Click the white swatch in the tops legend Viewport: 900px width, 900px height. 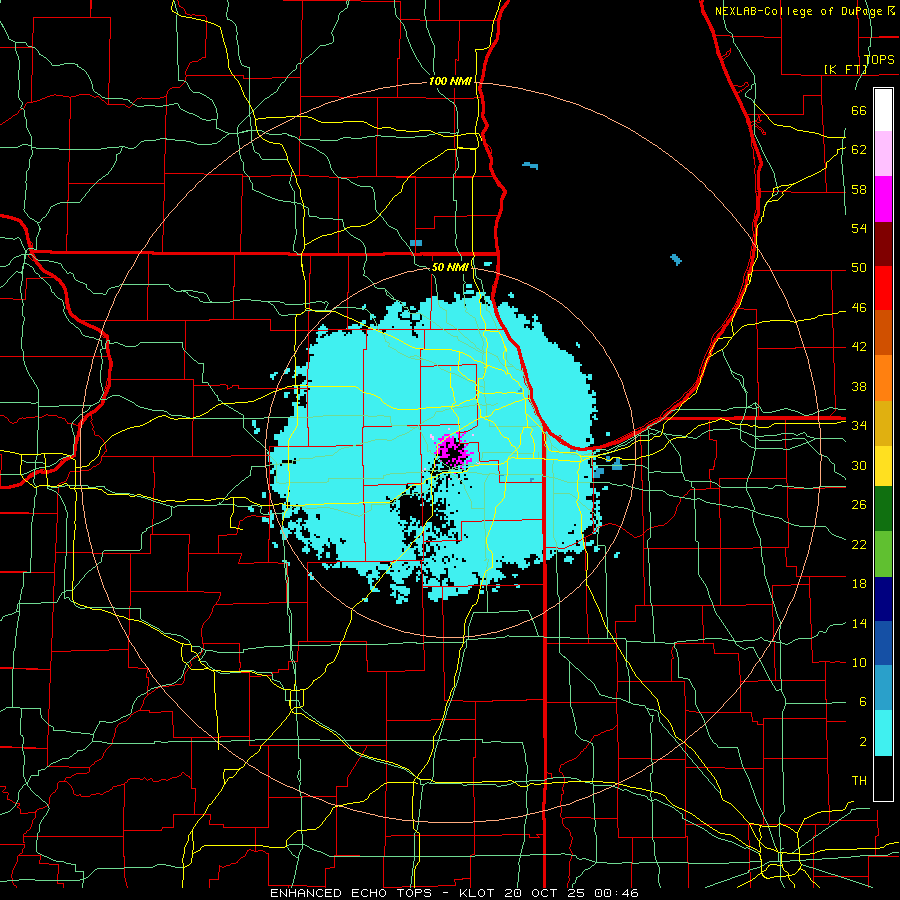click(x=883, y=110)
